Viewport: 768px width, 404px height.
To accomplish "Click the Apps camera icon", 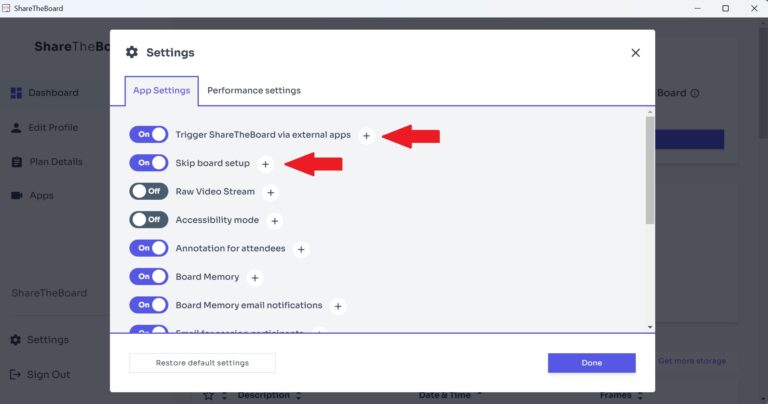I will 17,195.
